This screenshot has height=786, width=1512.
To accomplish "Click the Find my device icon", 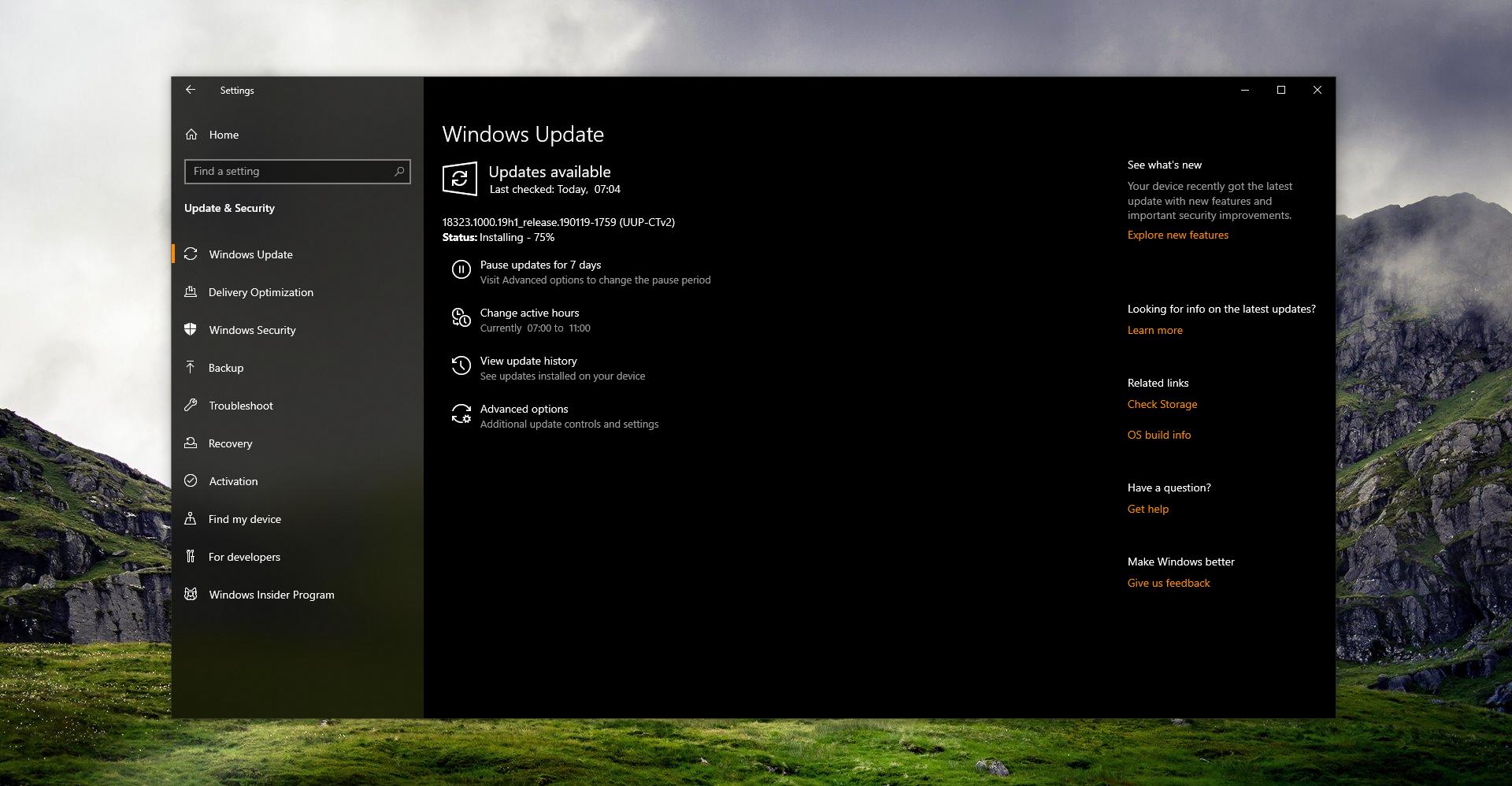I will click(x=191, y=518).
